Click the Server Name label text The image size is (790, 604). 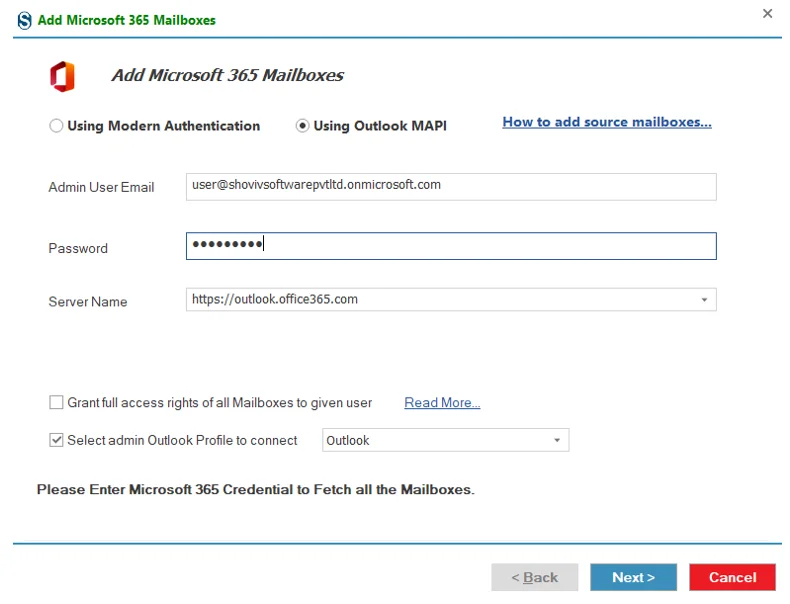pos(88,302)
